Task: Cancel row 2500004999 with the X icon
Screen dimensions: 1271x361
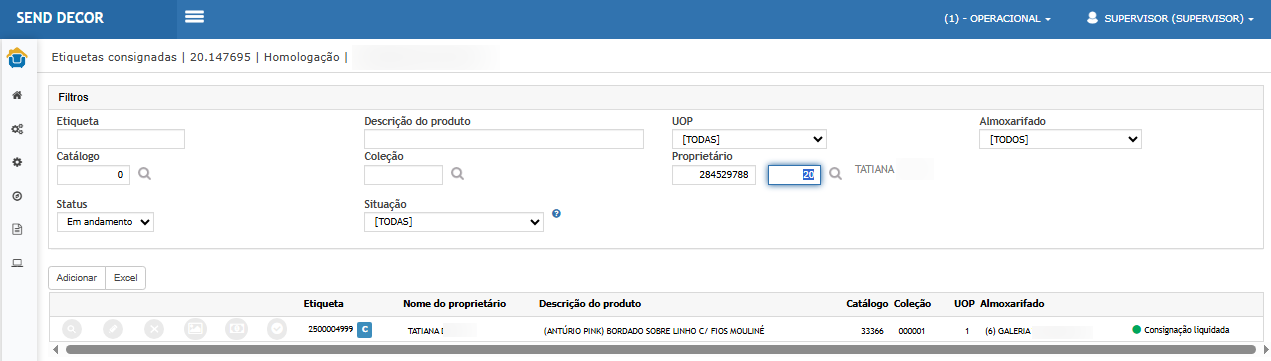Action: coord(154,328)
